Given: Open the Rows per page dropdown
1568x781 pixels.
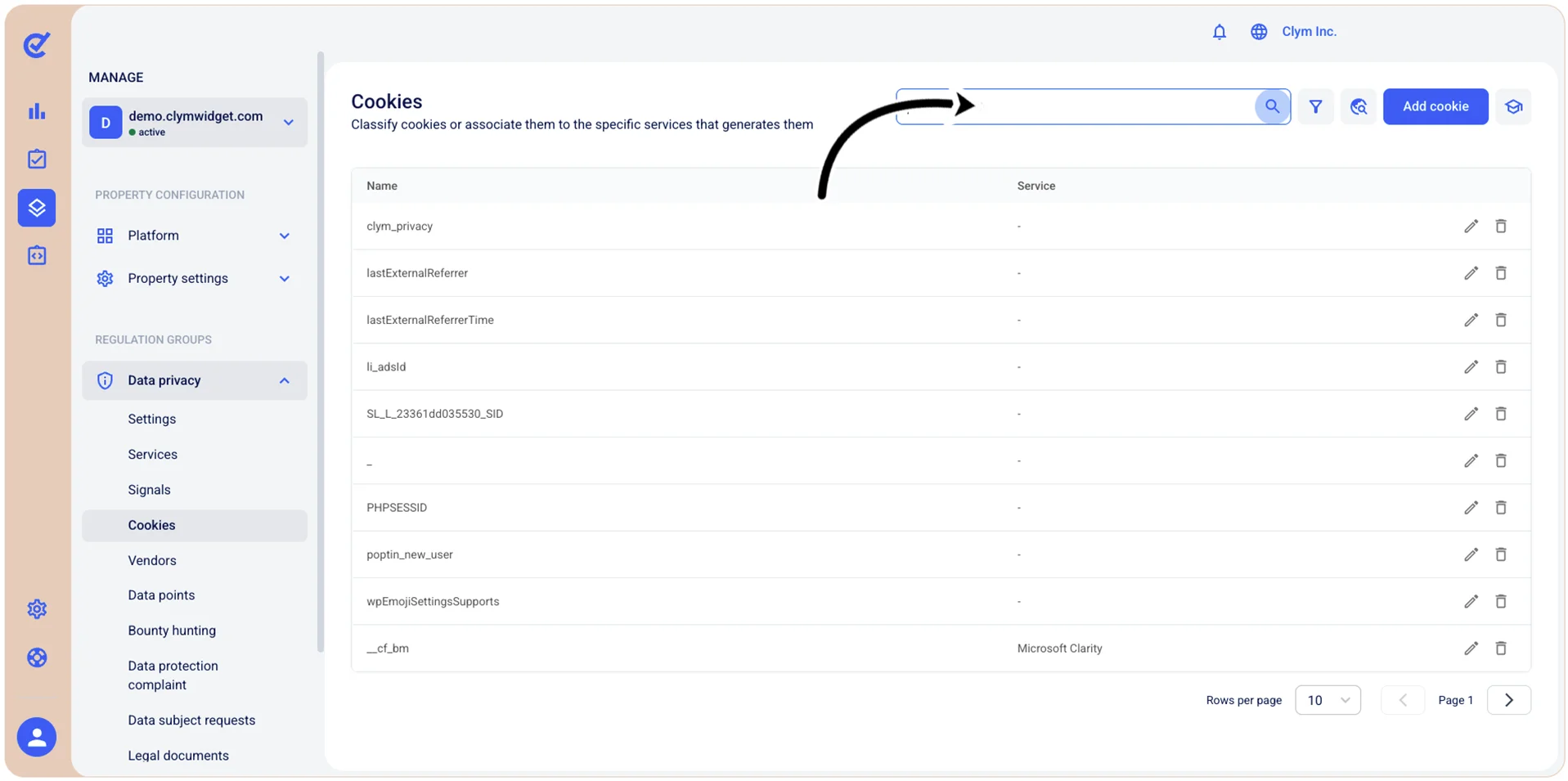Looking at the screenshot, I should pyautogui.click(x=1328, y=700).
